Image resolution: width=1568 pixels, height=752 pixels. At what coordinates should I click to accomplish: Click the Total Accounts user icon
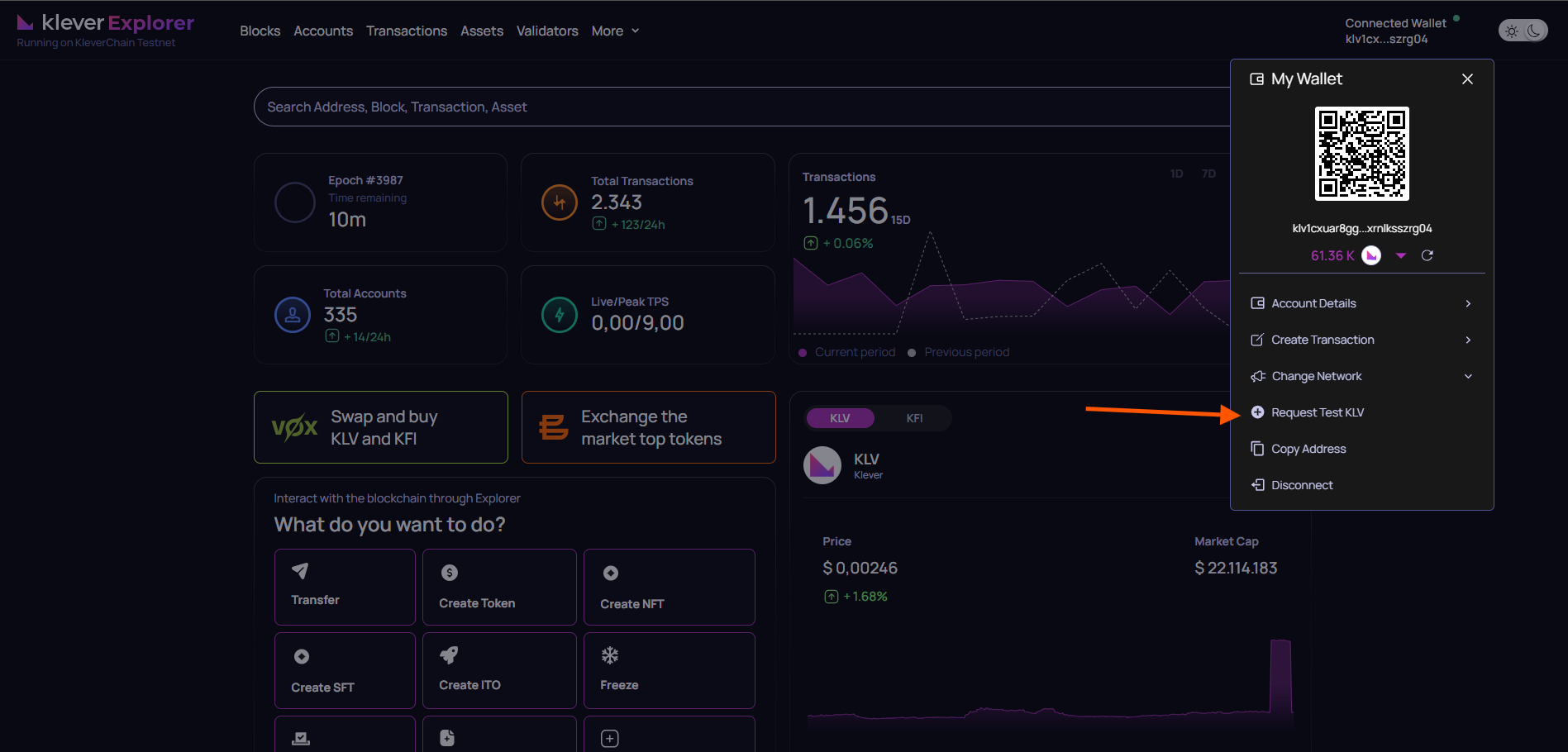(293, 315)
